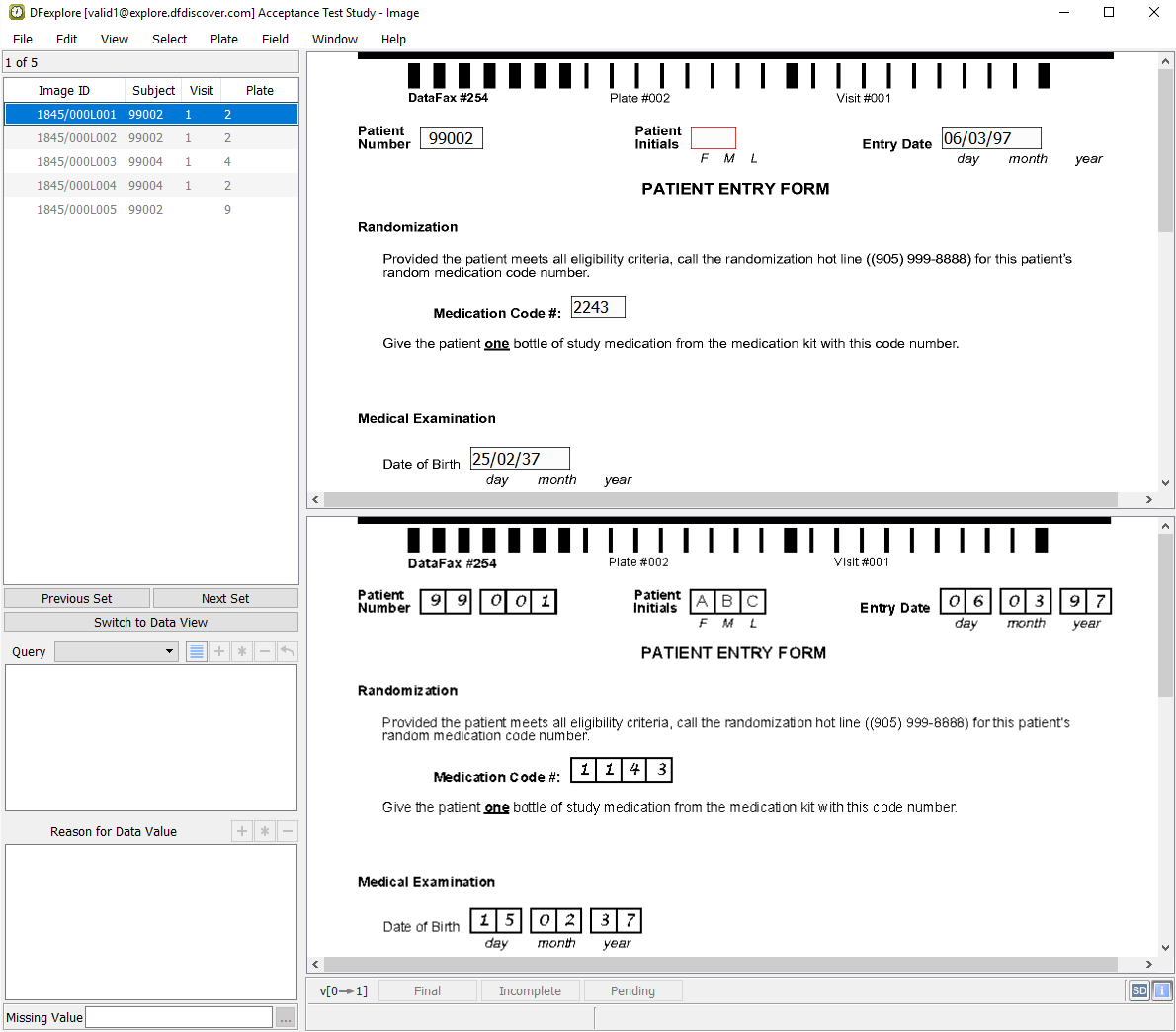Toggle the blue info icon button
Viewport: 1176px width, 1032px height.
[x=1162, y=990]
